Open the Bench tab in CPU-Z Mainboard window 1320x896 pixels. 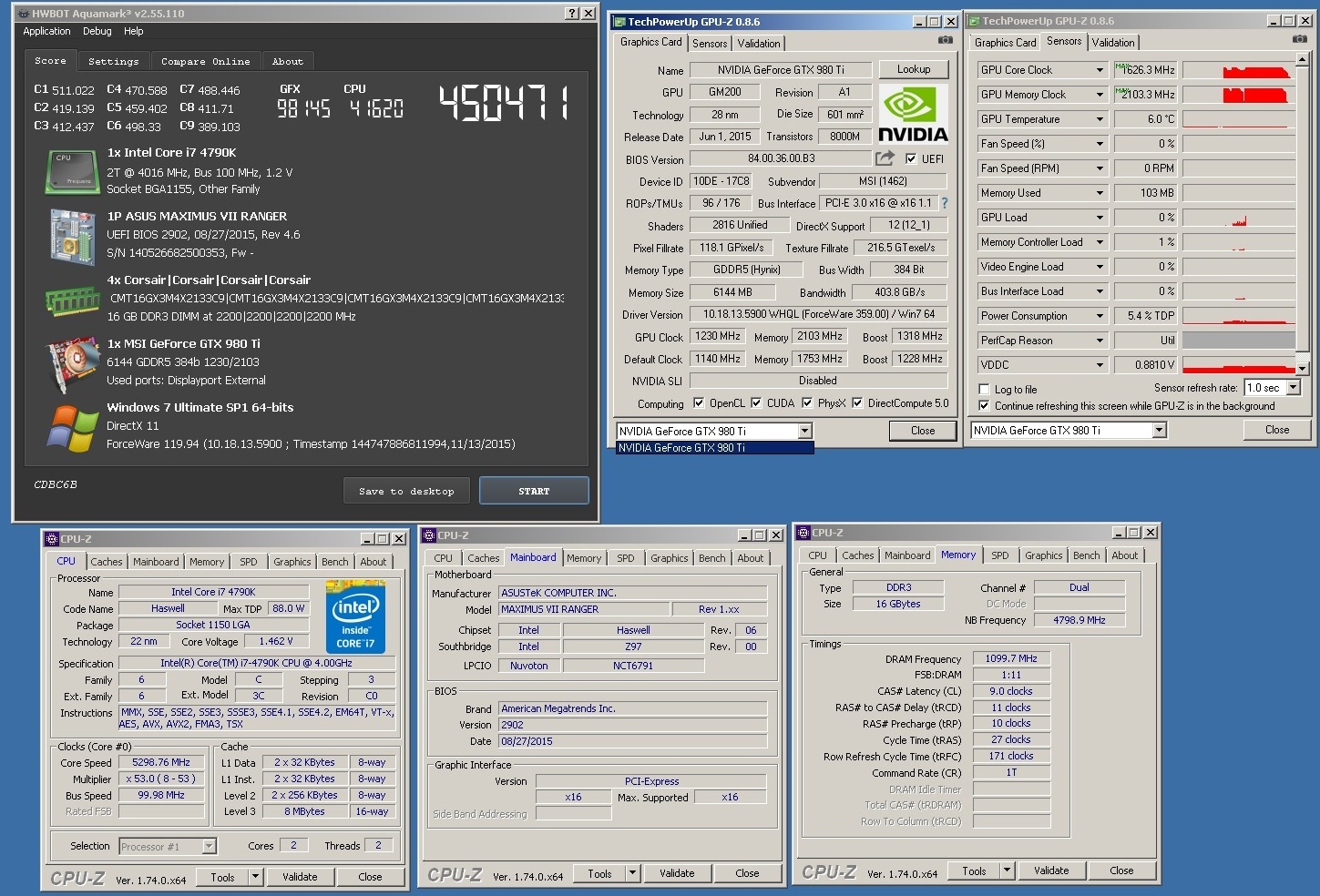point(712,558)
